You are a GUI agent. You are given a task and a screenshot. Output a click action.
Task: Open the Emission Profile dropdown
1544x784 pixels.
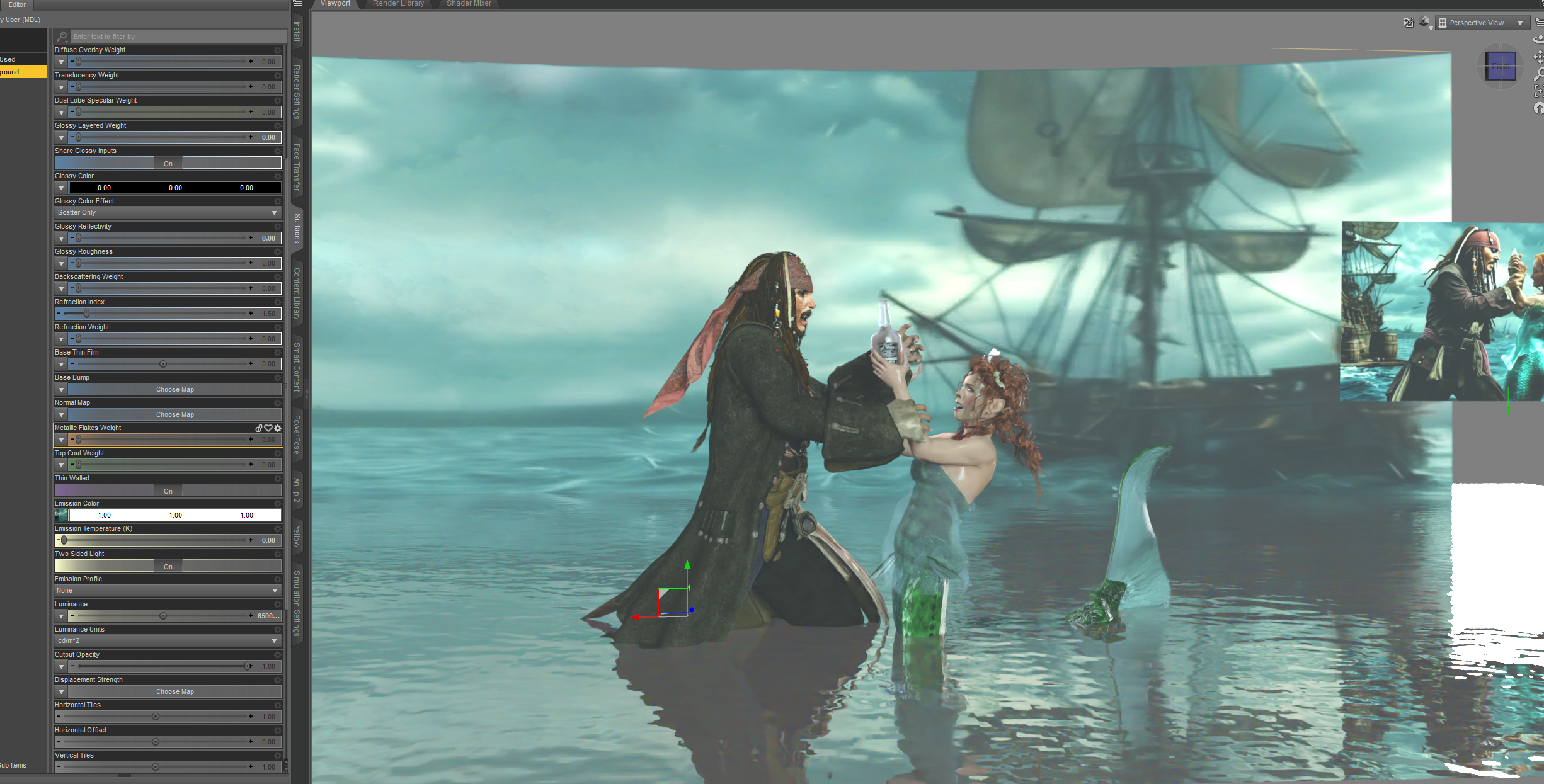point(168,591)
